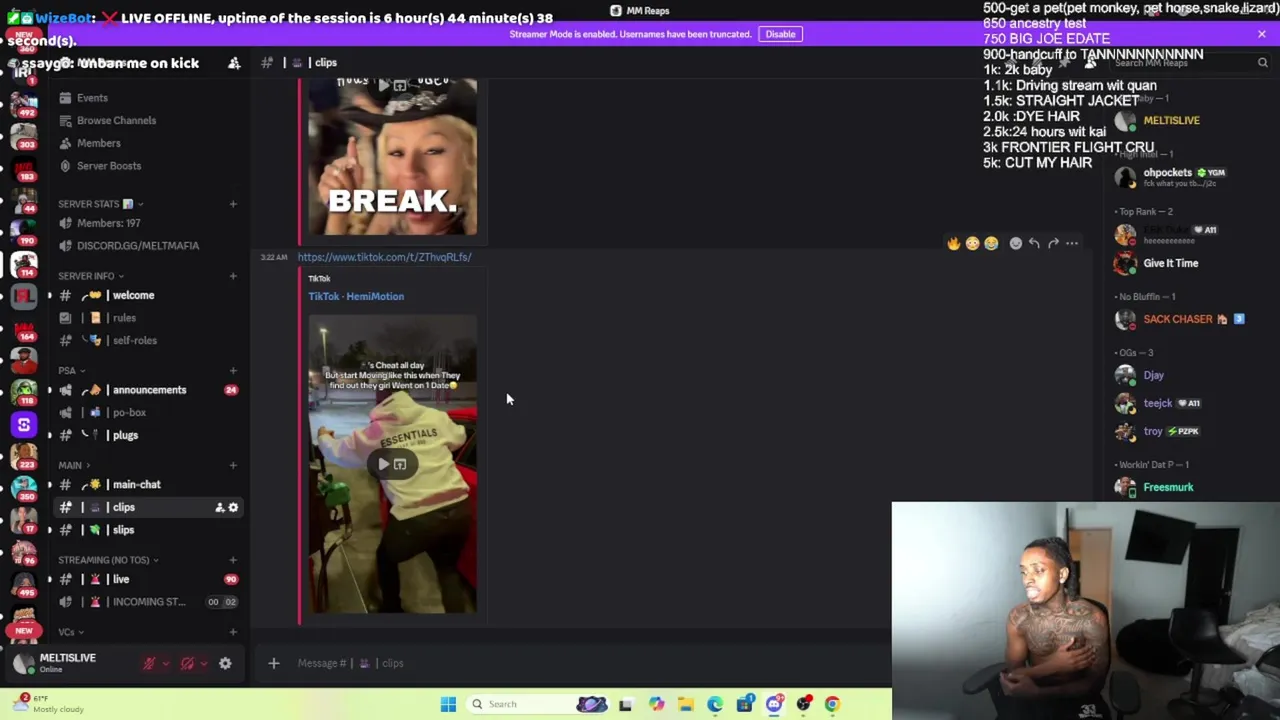This screenshot has height=720, width=1280.
Task: Create channel in STREAMING category
Action: coord(233,560)
